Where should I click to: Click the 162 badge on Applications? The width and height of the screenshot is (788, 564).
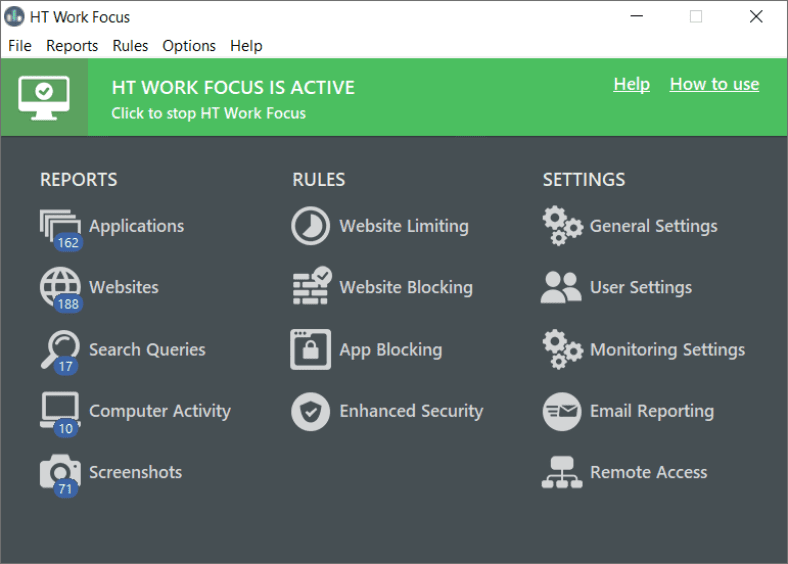point(68,243)
